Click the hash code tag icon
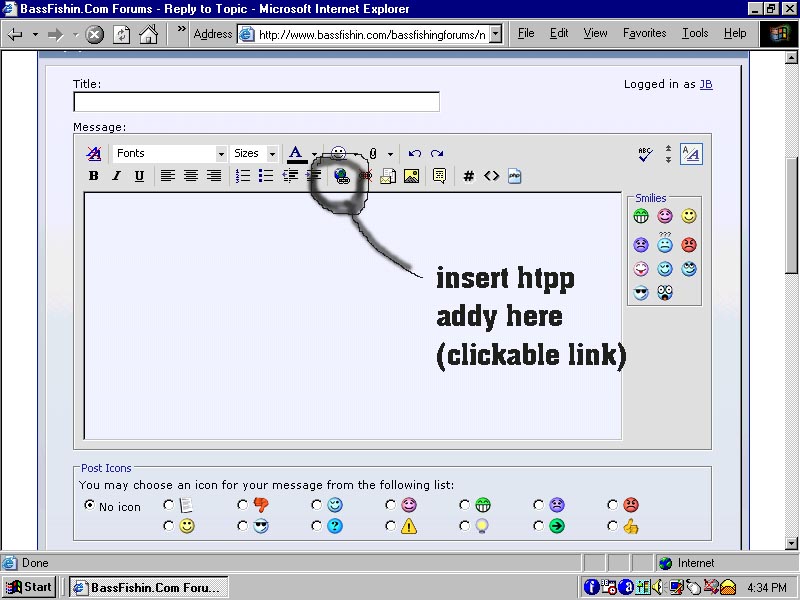The height and width of the screenshot is (600, 800). pyautogui.click(x=468, y=176)
